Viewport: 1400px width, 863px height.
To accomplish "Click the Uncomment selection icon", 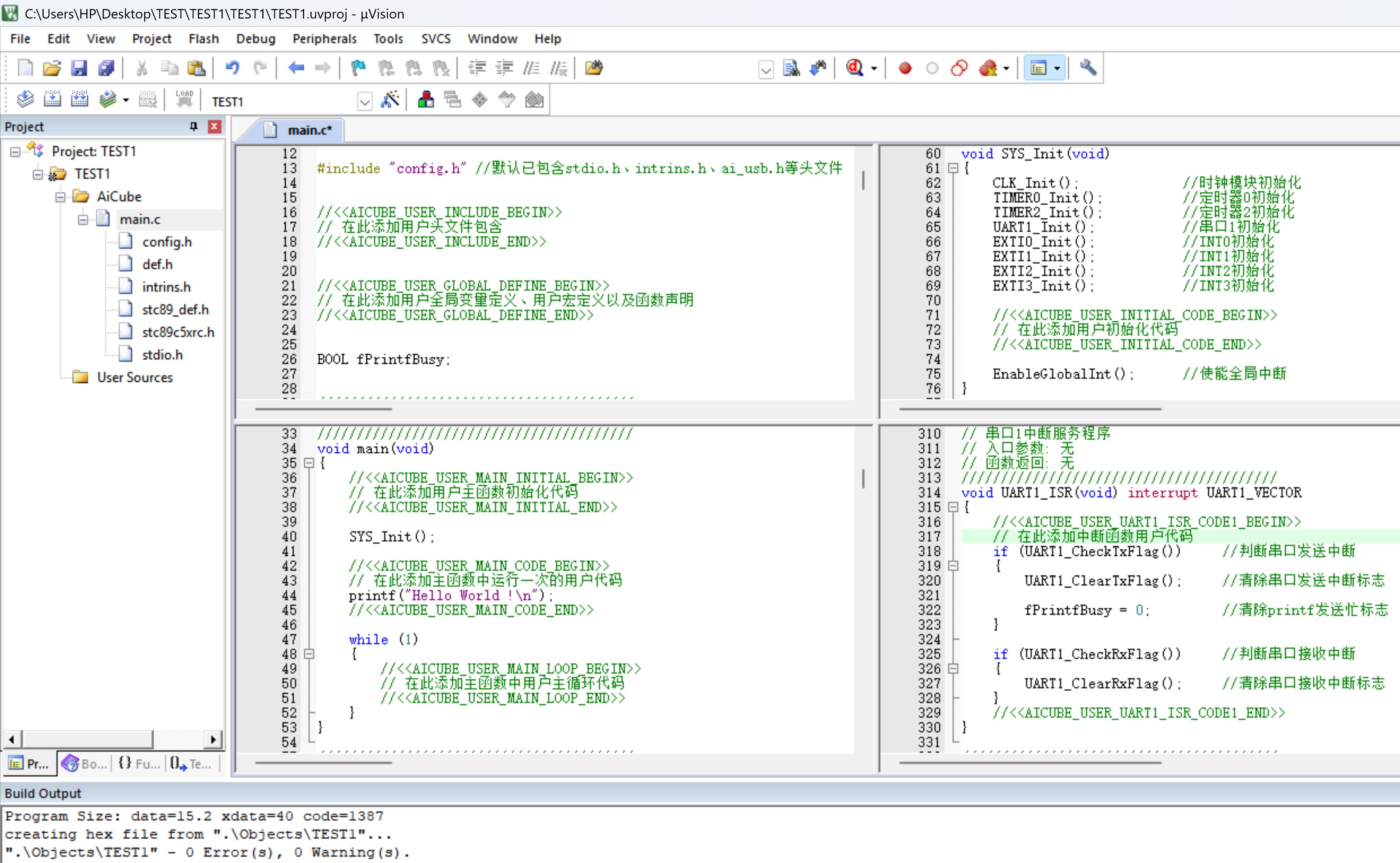I will click(x=558, y=69).
